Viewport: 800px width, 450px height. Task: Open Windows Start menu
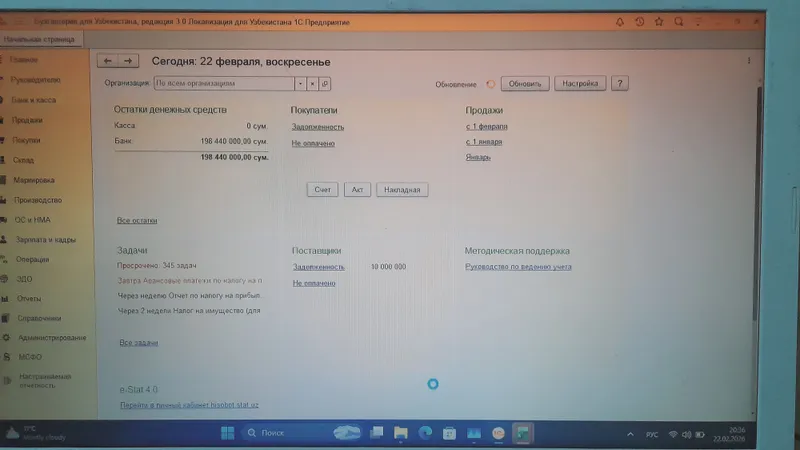pyautogui.click(x=227, y=433)
